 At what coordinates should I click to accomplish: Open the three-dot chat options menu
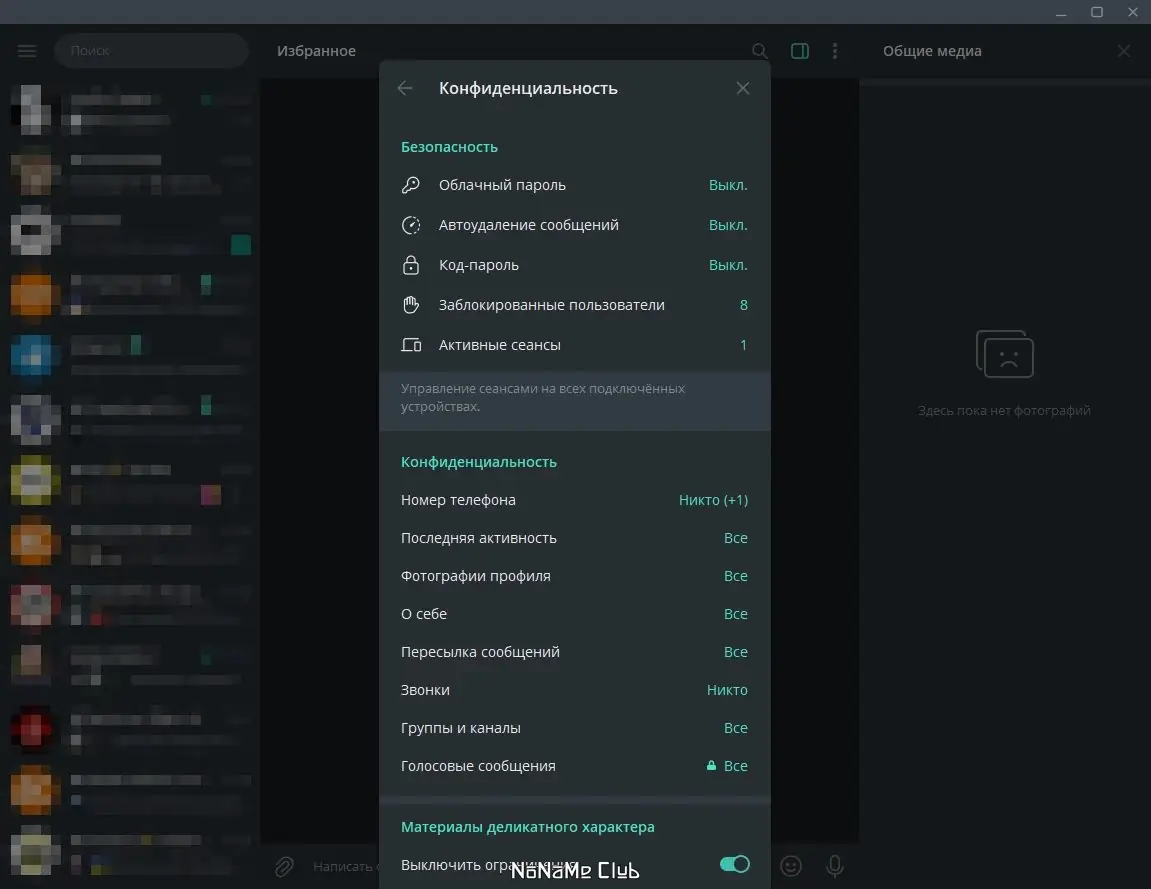point(835,51)
